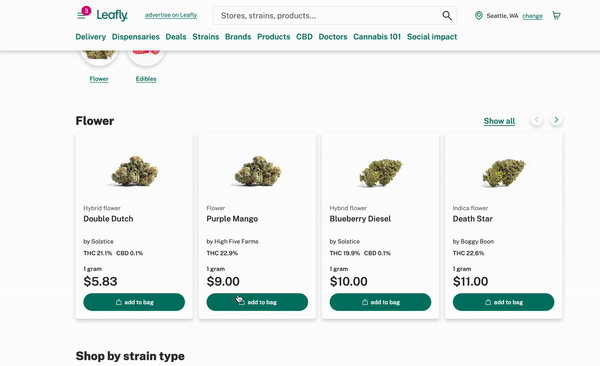Open the Strains nav menu item
The width and height of the screenshot is (600, 366).
pos(205,37)
